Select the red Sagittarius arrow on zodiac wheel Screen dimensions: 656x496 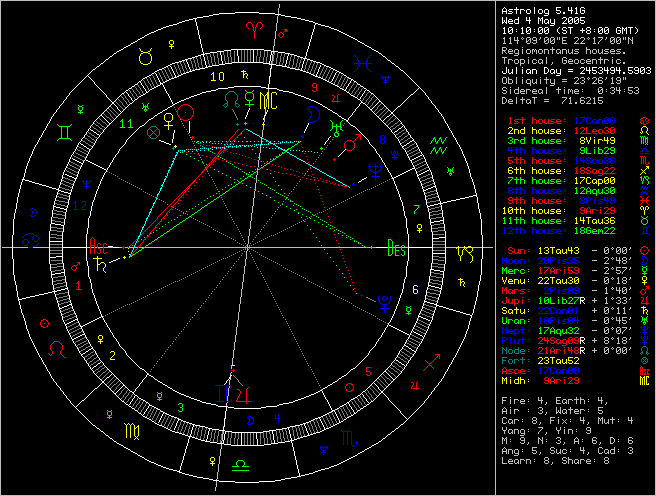[x=431, y=358]
